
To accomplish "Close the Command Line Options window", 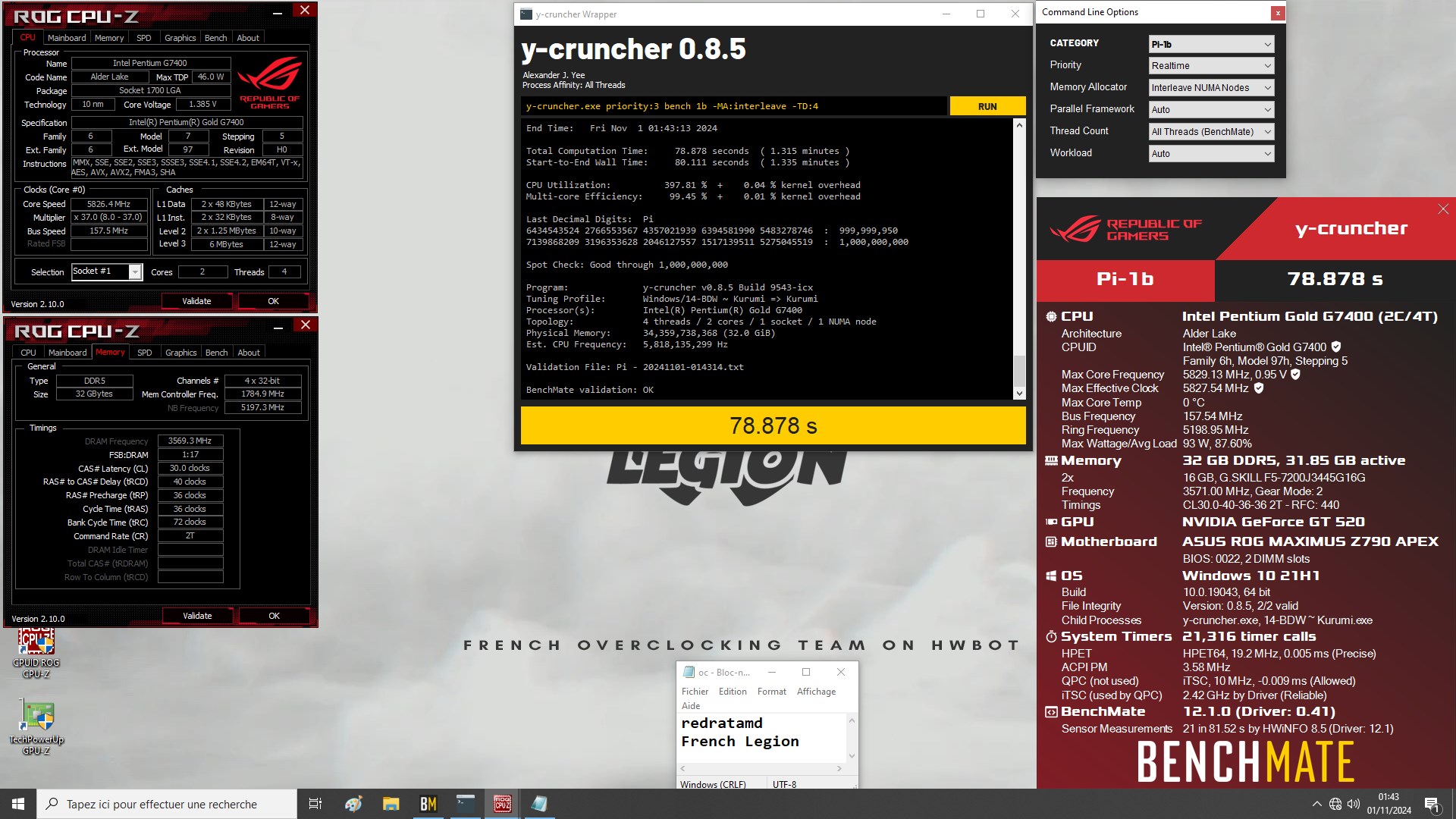I will click(1278, 13).
